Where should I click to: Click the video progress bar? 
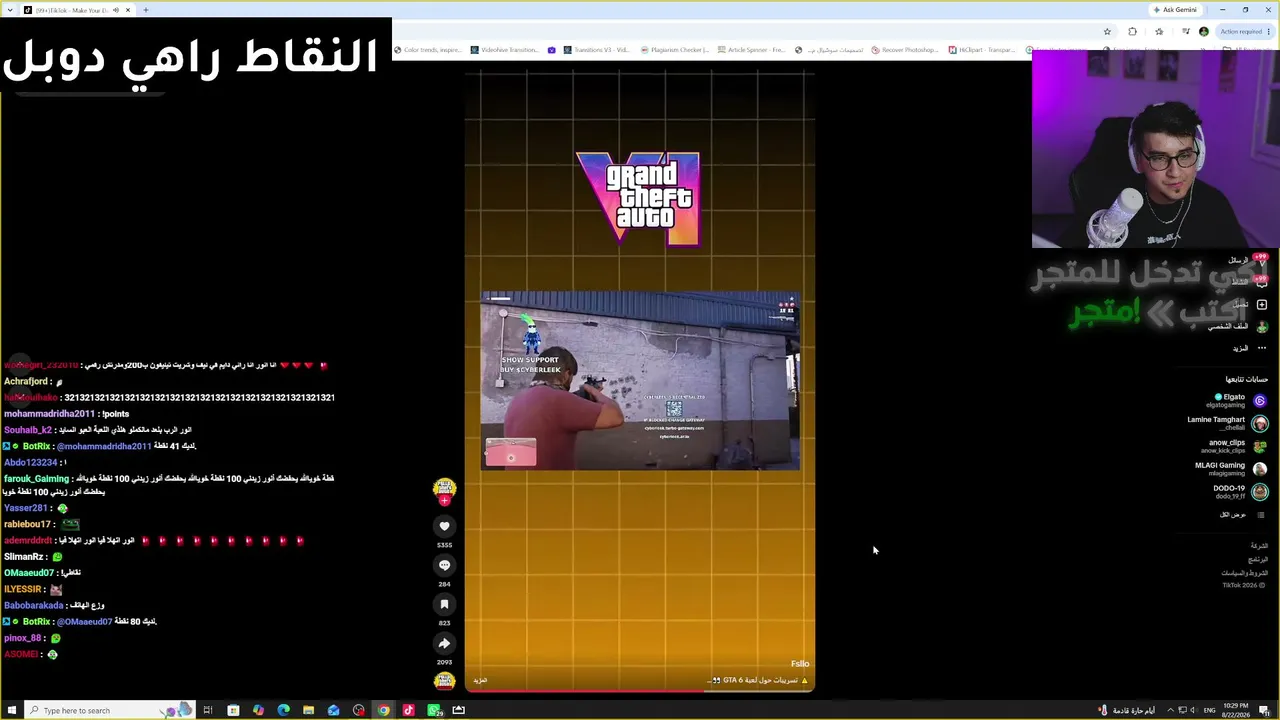pyautogui.click(x=640, y=690)
